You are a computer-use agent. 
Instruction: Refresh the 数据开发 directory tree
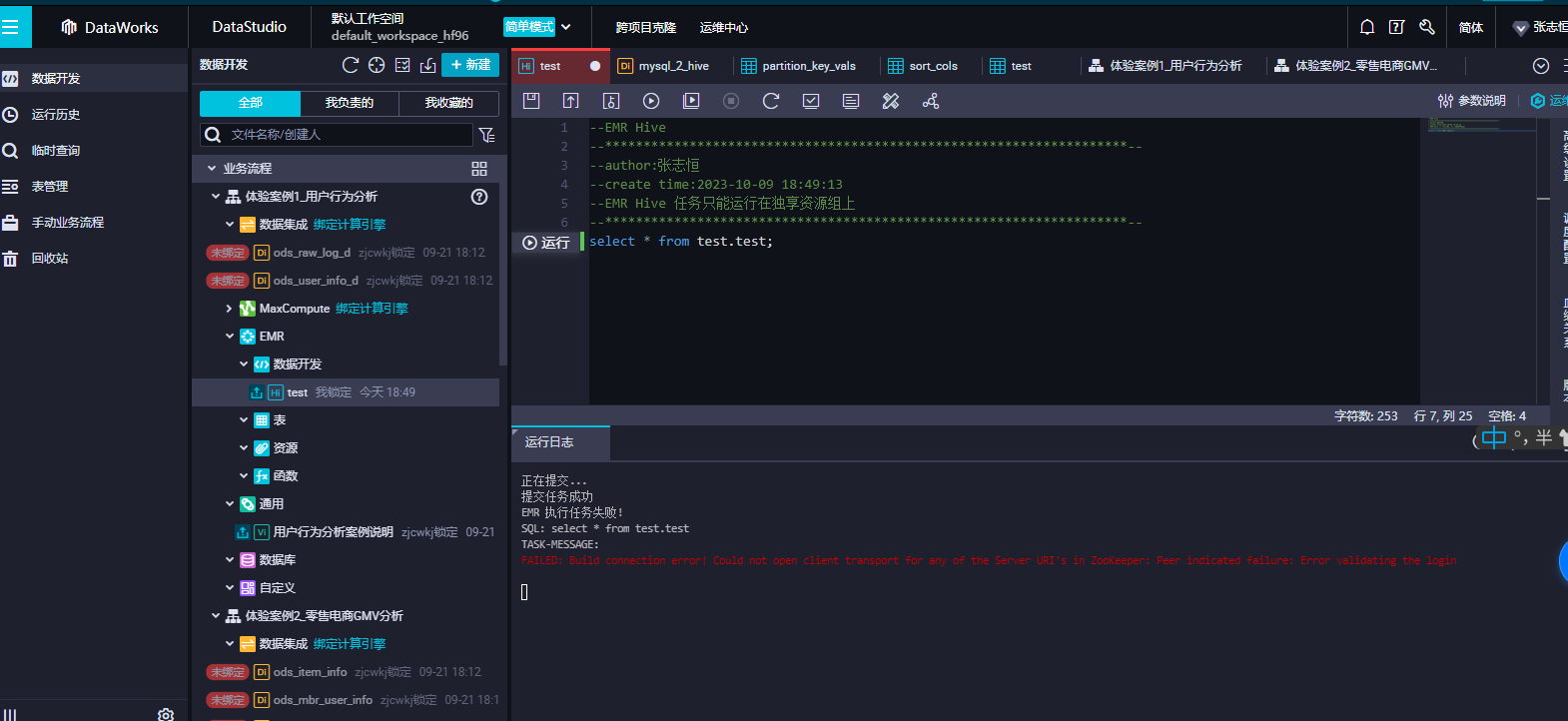click(350, 65)
